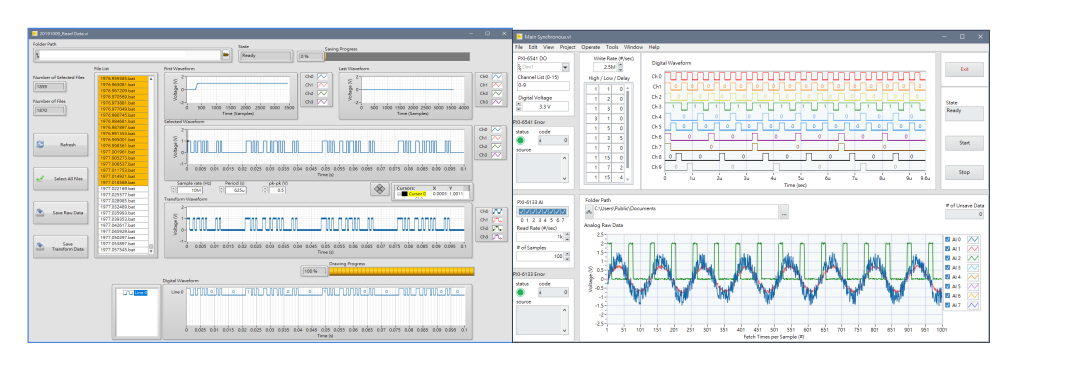Click the Channel List (0-15) input field
This screenshot has width=1076, height=373.
coord(543,86)
